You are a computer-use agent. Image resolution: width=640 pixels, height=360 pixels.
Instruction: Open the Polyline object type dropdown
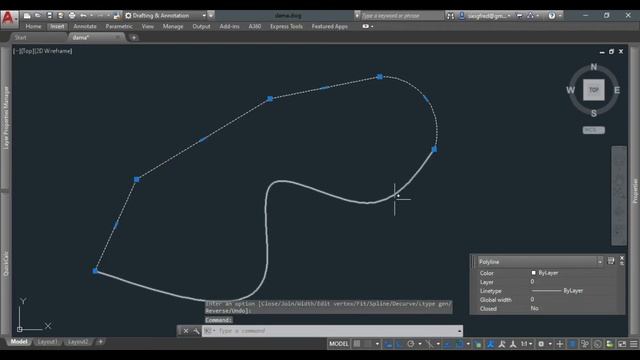tap(600, 262)
